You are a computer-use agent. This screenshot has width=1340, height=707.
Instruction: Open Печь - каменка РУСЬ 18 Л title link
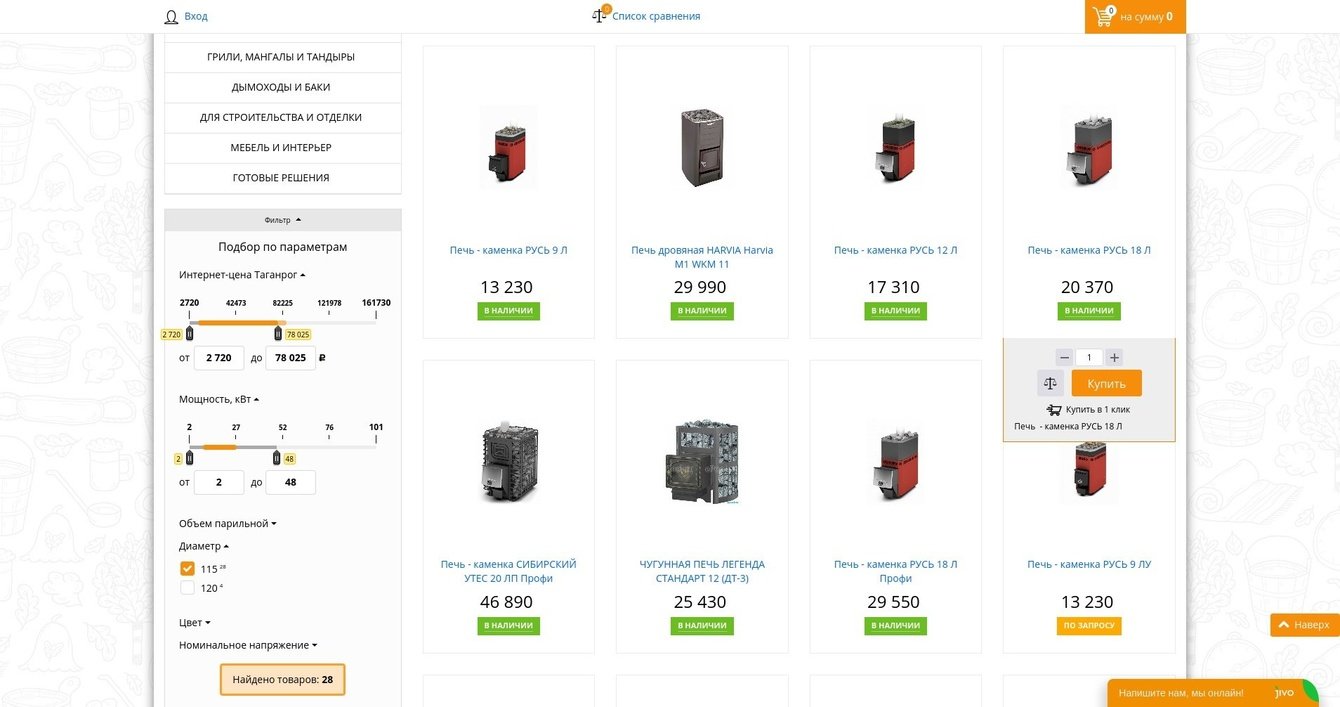click(x=1089, y=250)
